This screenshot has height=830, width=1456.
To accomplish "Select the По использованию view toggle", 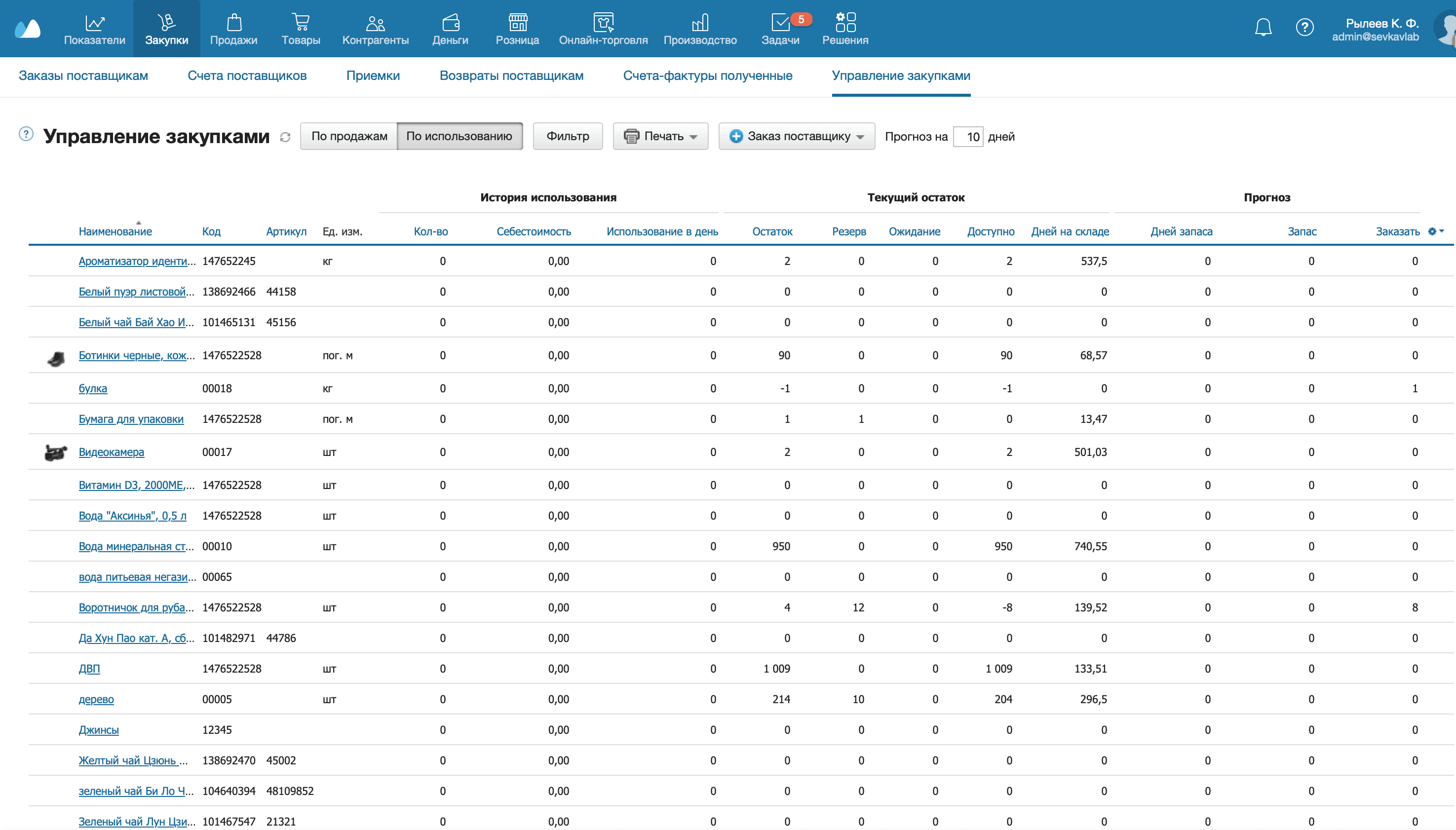I will point(459,136).
